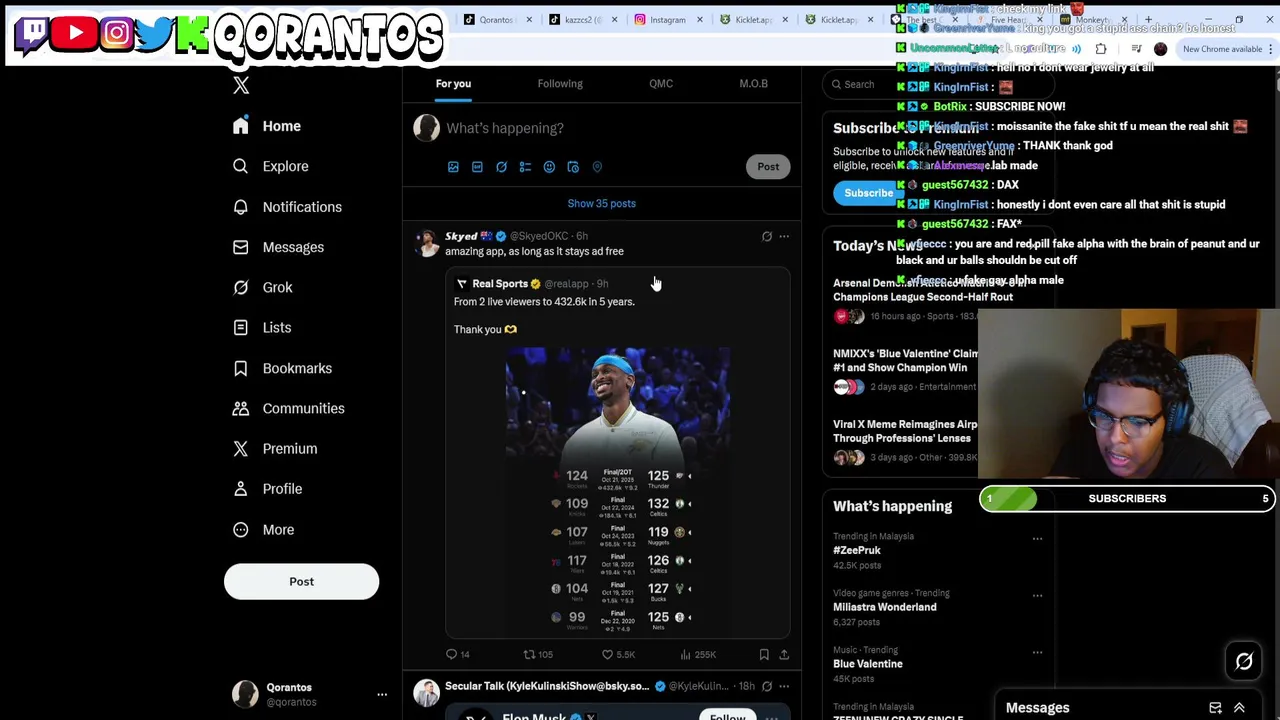Open Messages in the sidebar

tap(279, 247)
